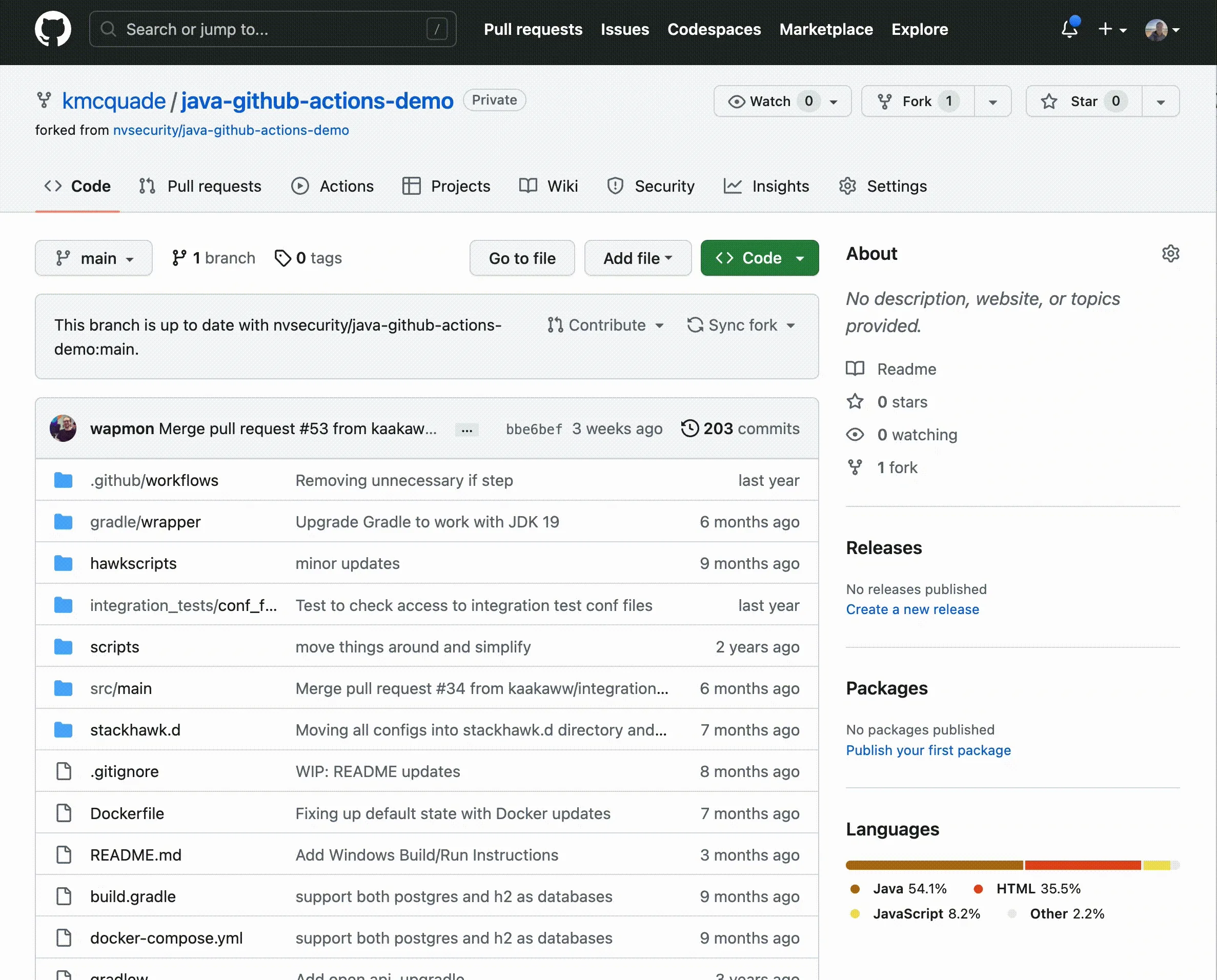Click the About section gear icon

[1171, 254]
